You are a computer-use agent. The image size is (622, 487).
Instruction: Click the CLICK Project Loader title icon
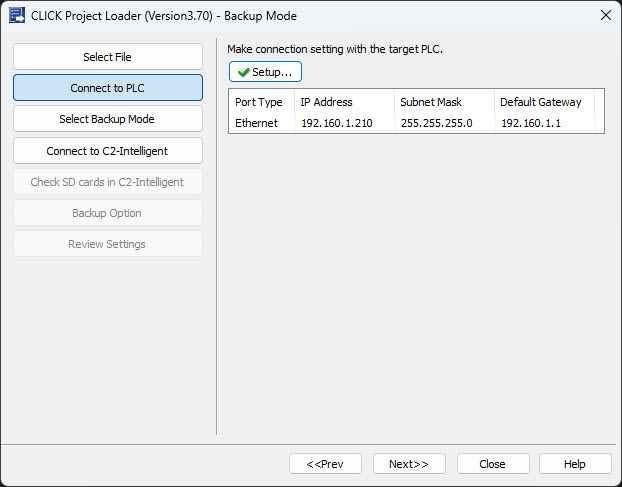point(17,15)
